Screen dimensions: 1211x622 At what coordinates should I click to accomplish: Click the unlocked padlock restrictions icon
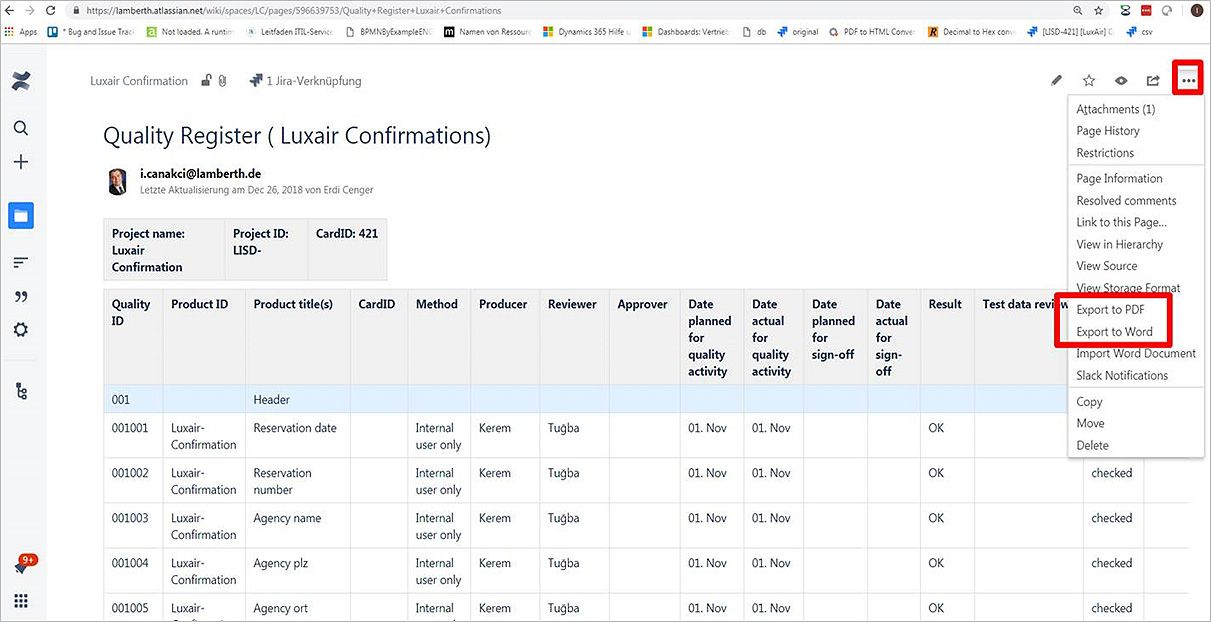(206, 81)
